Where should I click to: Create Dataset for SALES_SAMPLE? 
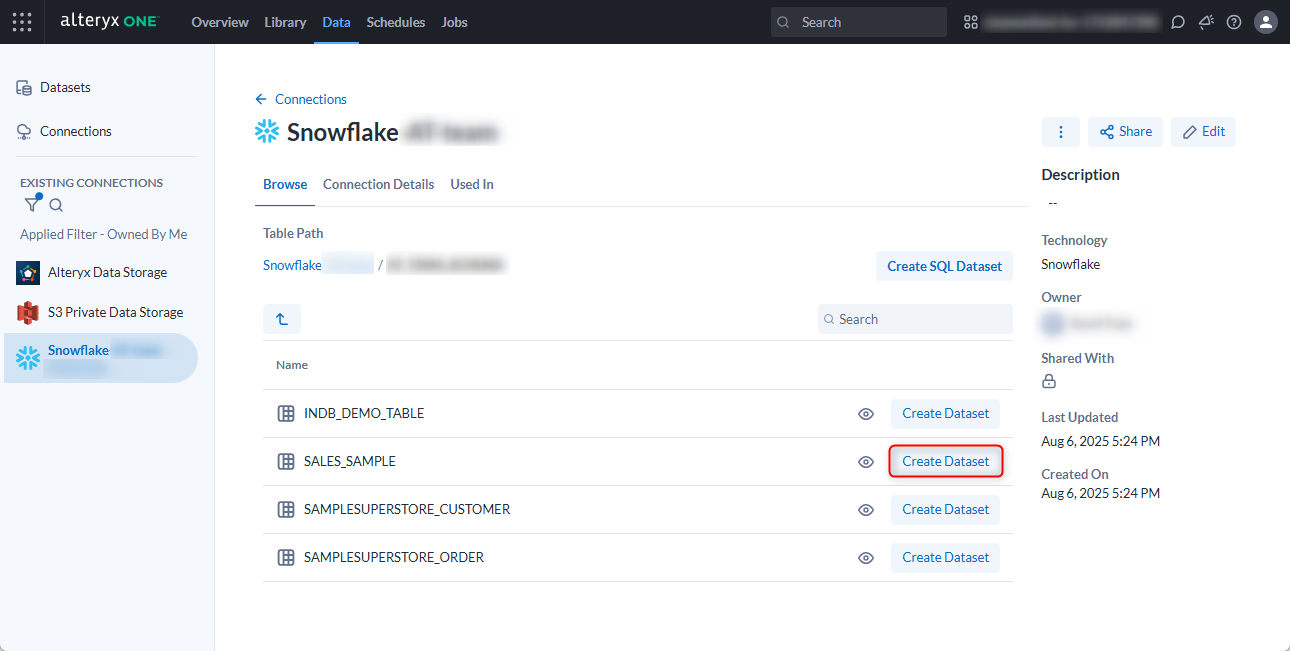(x=945, y=462)
